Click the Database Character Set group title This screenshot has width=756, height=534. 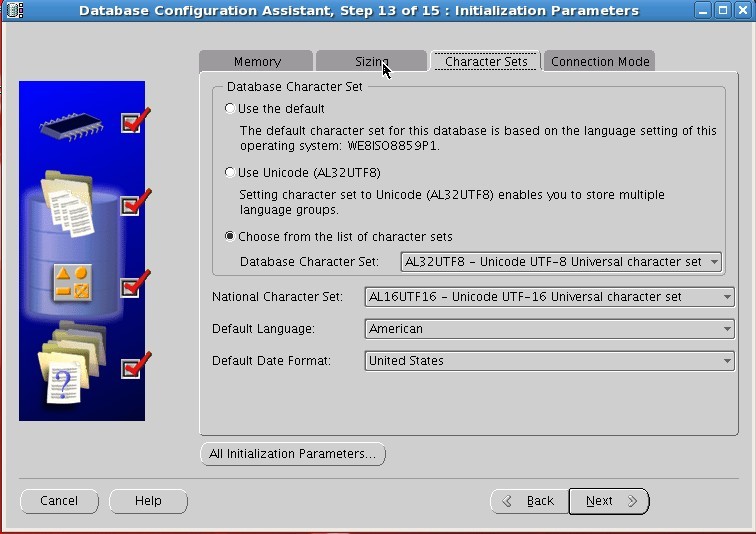point(295,87)
